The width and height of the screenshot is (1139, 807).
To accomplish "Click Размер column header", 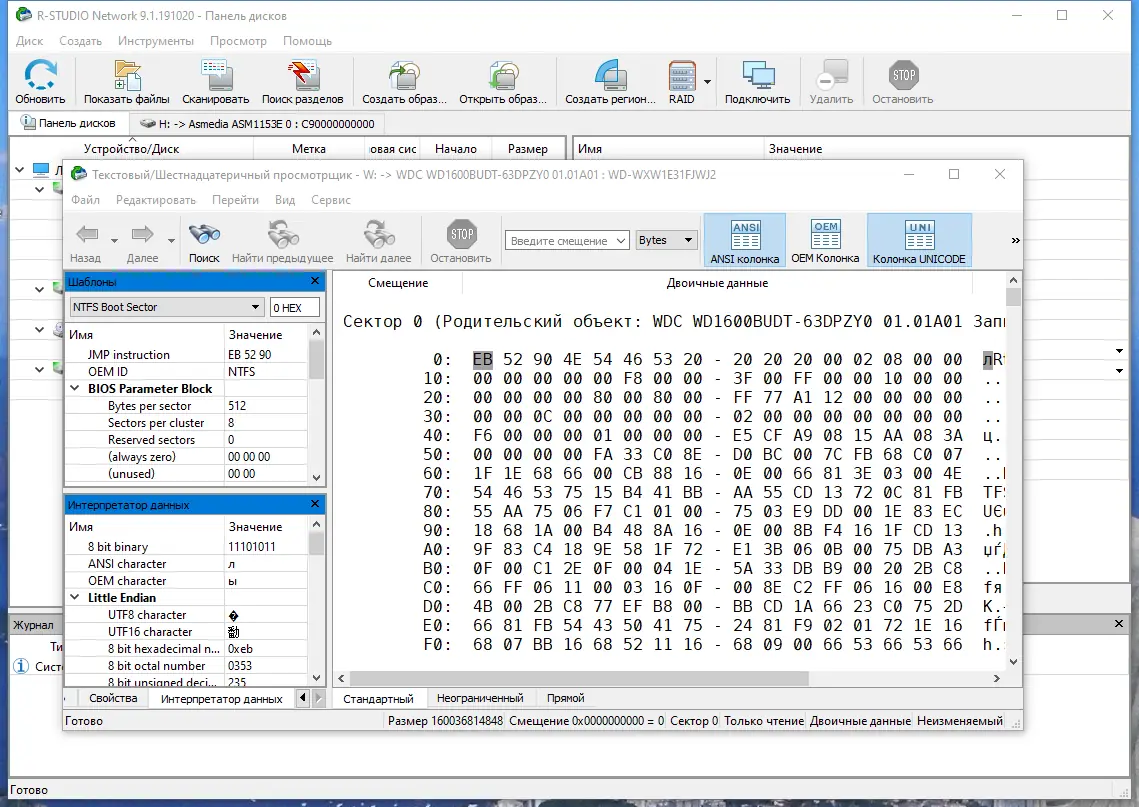I will (x=527, y=149).
